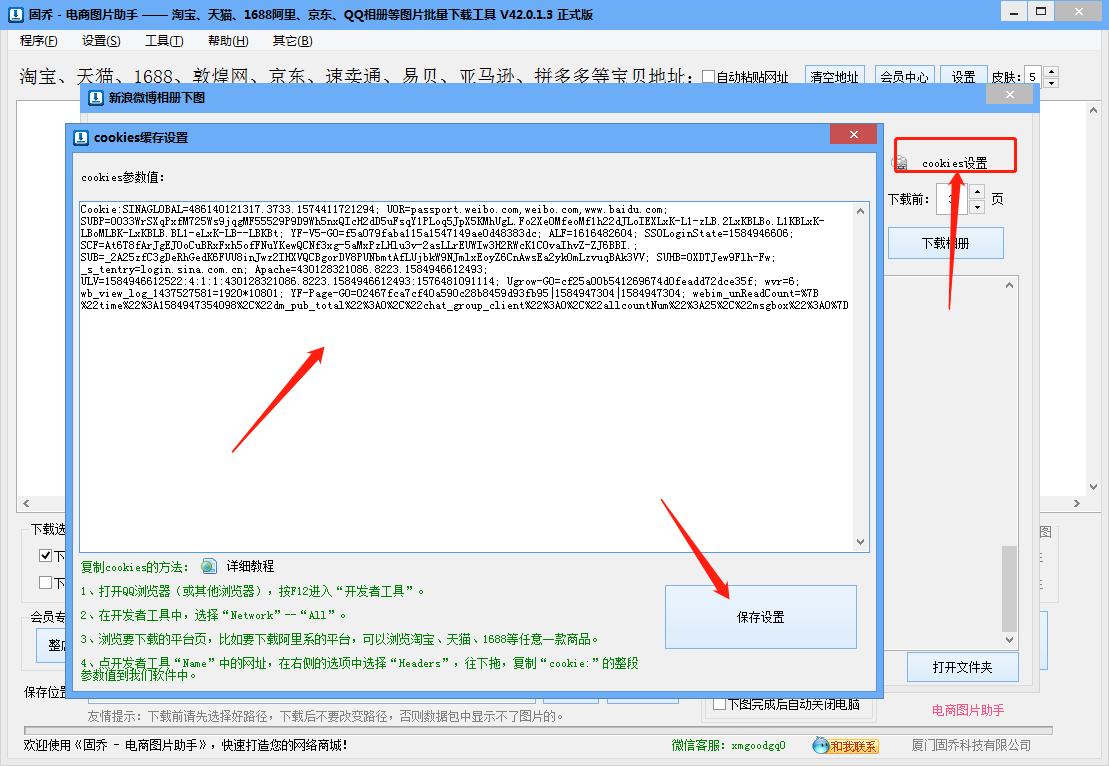Click 厦门固乔科技有限公司 in status bar

[x=971, y=745]
